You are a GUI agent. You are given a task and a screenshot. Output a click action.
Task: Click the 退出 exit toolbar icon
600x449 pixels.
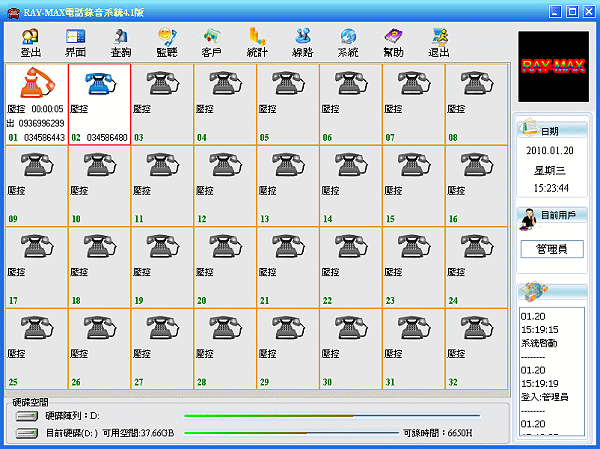pos(439,42)
